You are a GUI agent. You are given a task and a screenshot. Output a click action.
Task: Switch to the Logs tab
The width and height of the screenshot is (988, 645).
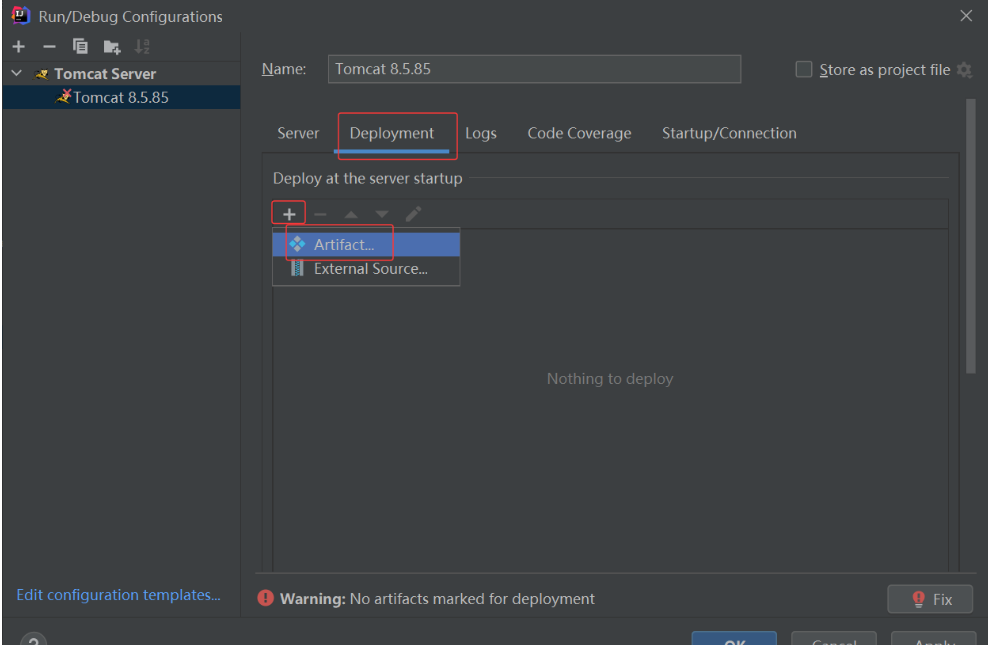click(x=481, y=133)
